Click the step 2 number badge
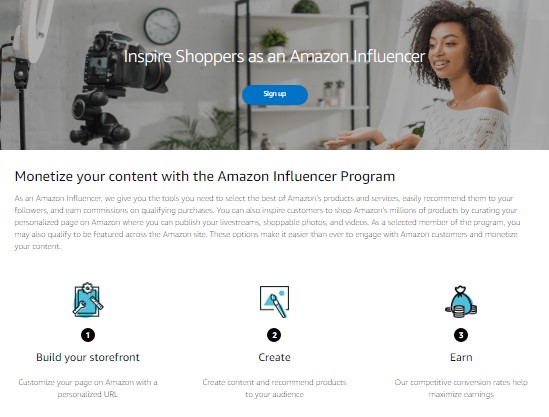Screen dimensions: 549x417 click(274, 335)
